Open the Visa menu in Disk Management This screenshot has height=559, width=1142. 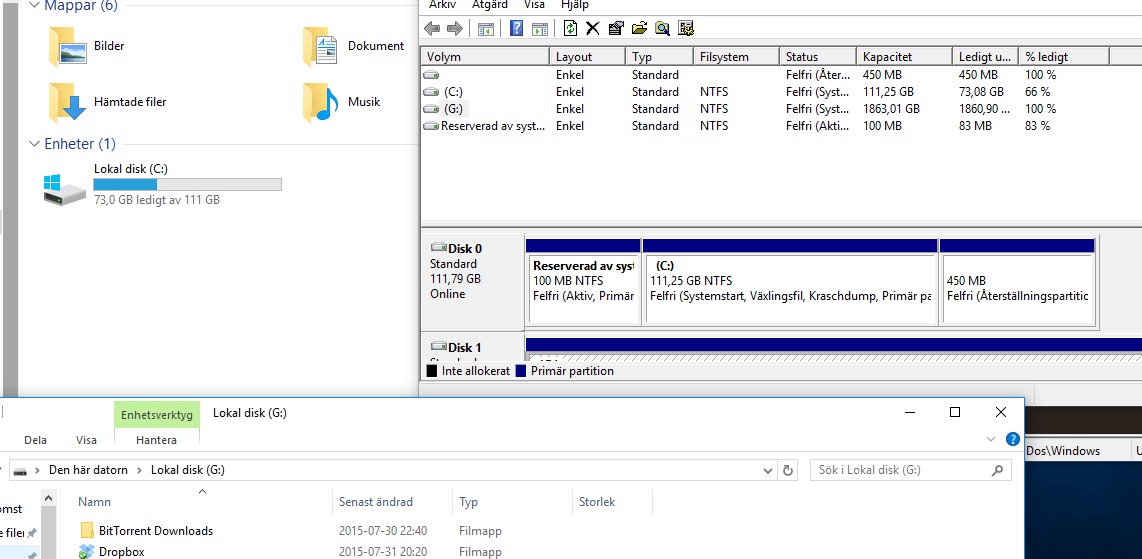tap(534, 5)
